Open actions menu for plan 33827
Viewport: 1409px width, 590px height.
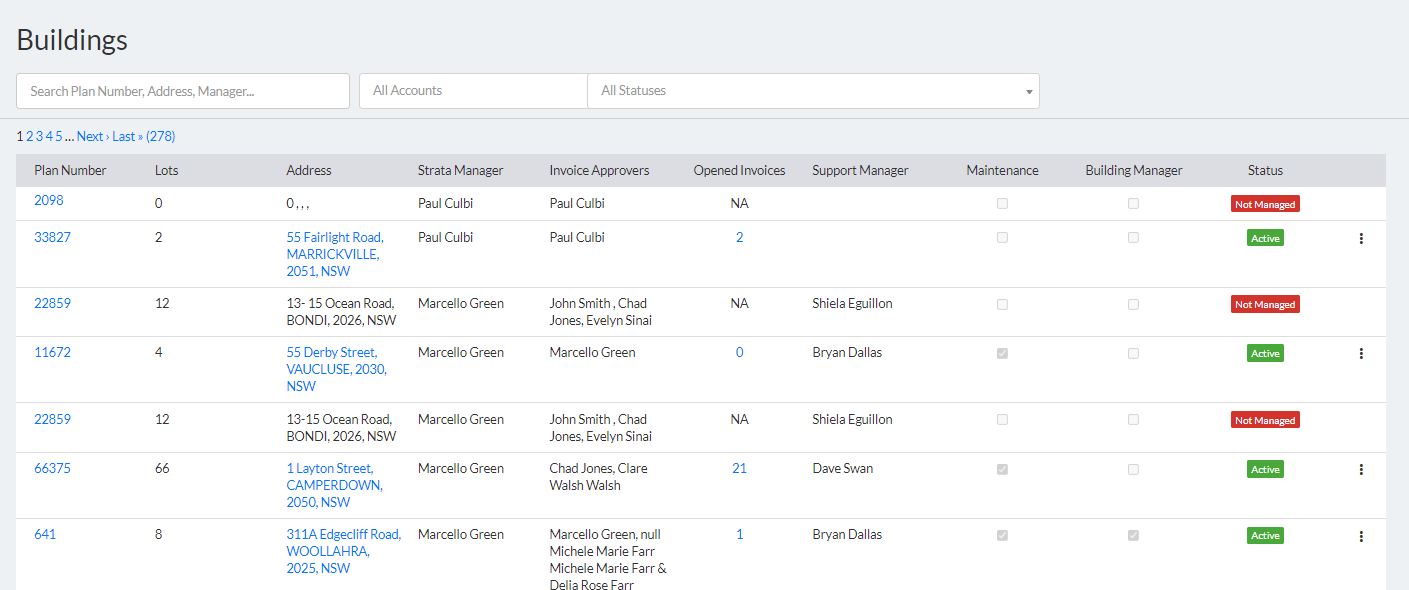click(1361, 239)
